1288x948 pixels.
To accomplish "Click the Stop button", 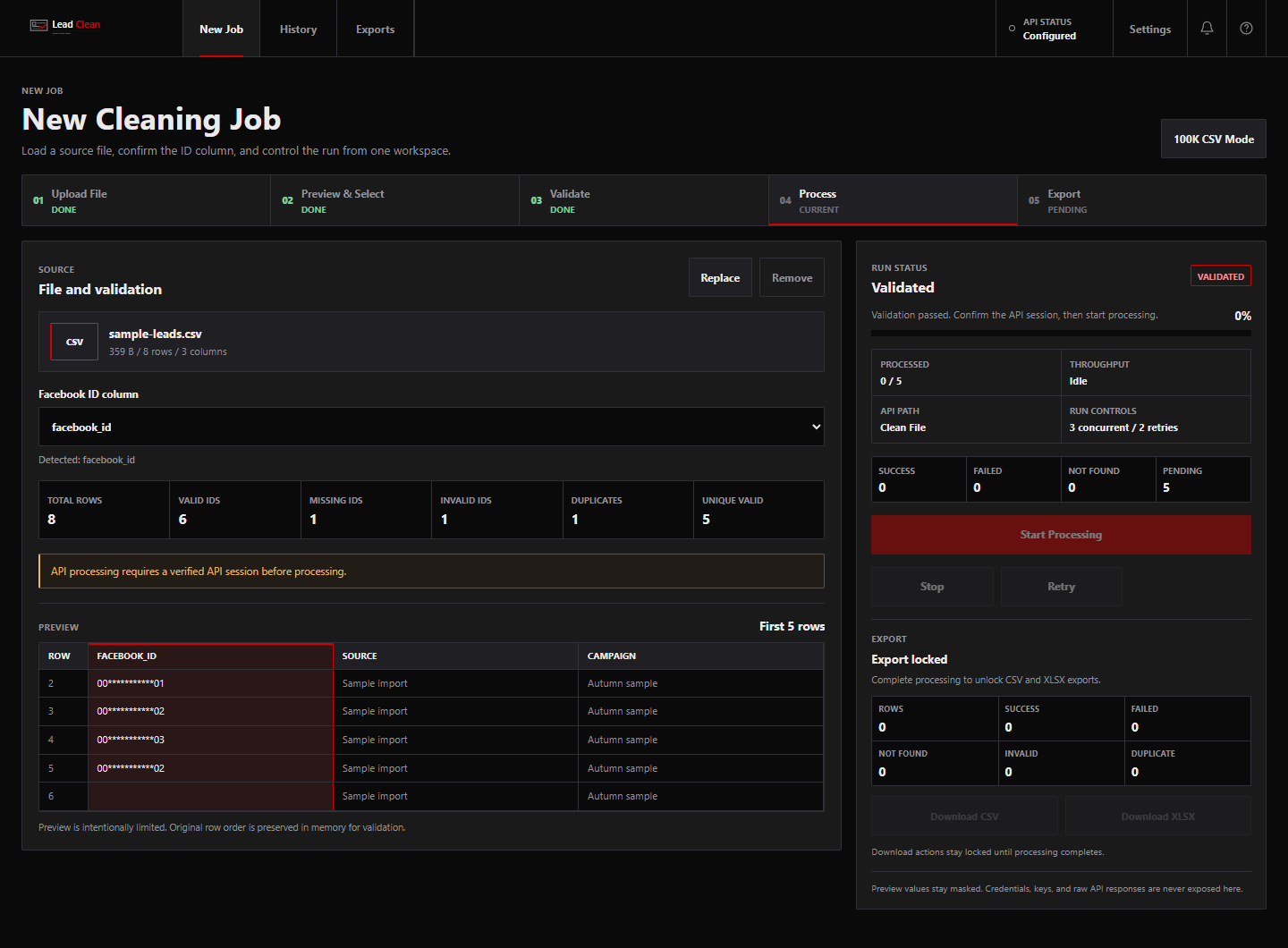I will point(932,587).
